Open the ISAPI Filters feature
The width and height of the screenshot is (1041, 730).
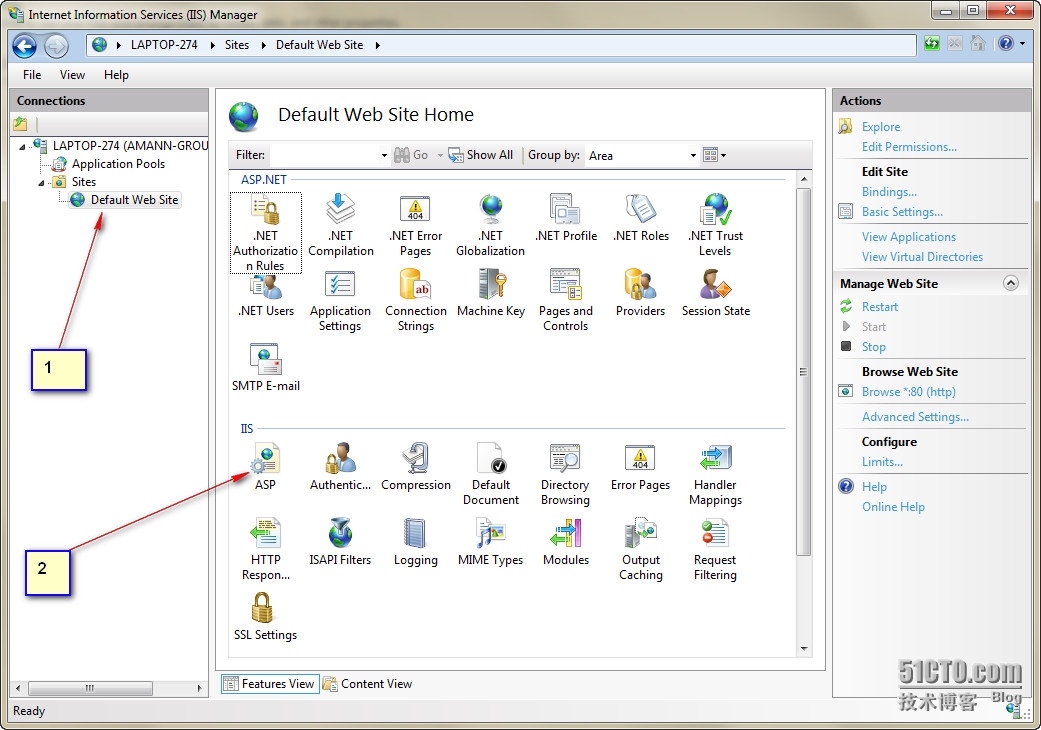click(341, 542)
